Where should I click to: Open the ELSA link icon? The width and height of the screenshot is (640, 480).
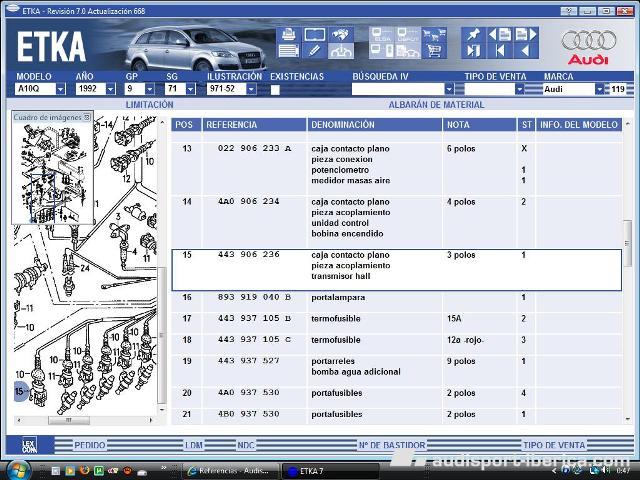click(x=382, y=35)
